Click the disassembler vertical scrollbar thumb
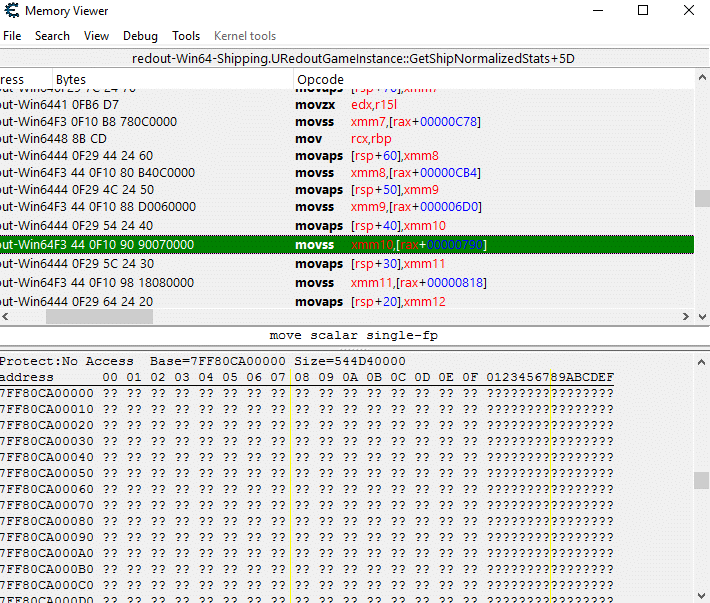The width and height of the screenshot is (710, 603). (702, 198)
